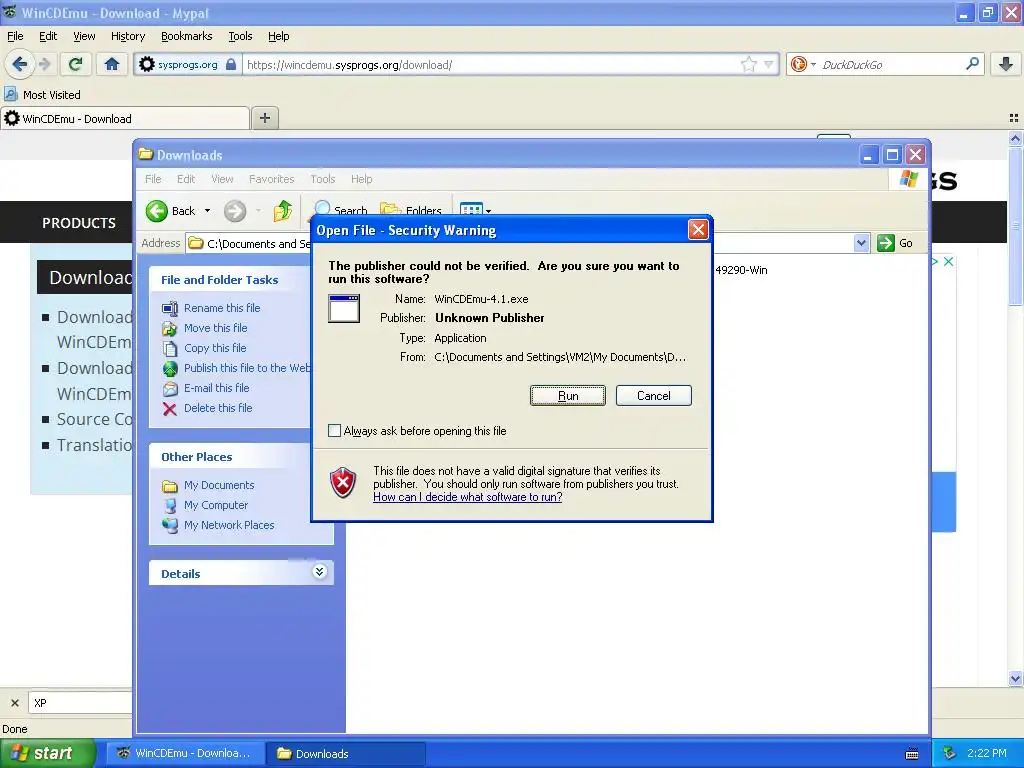
Task: Open the Back history dropdown in Downloads
Action: pos(208,211)
